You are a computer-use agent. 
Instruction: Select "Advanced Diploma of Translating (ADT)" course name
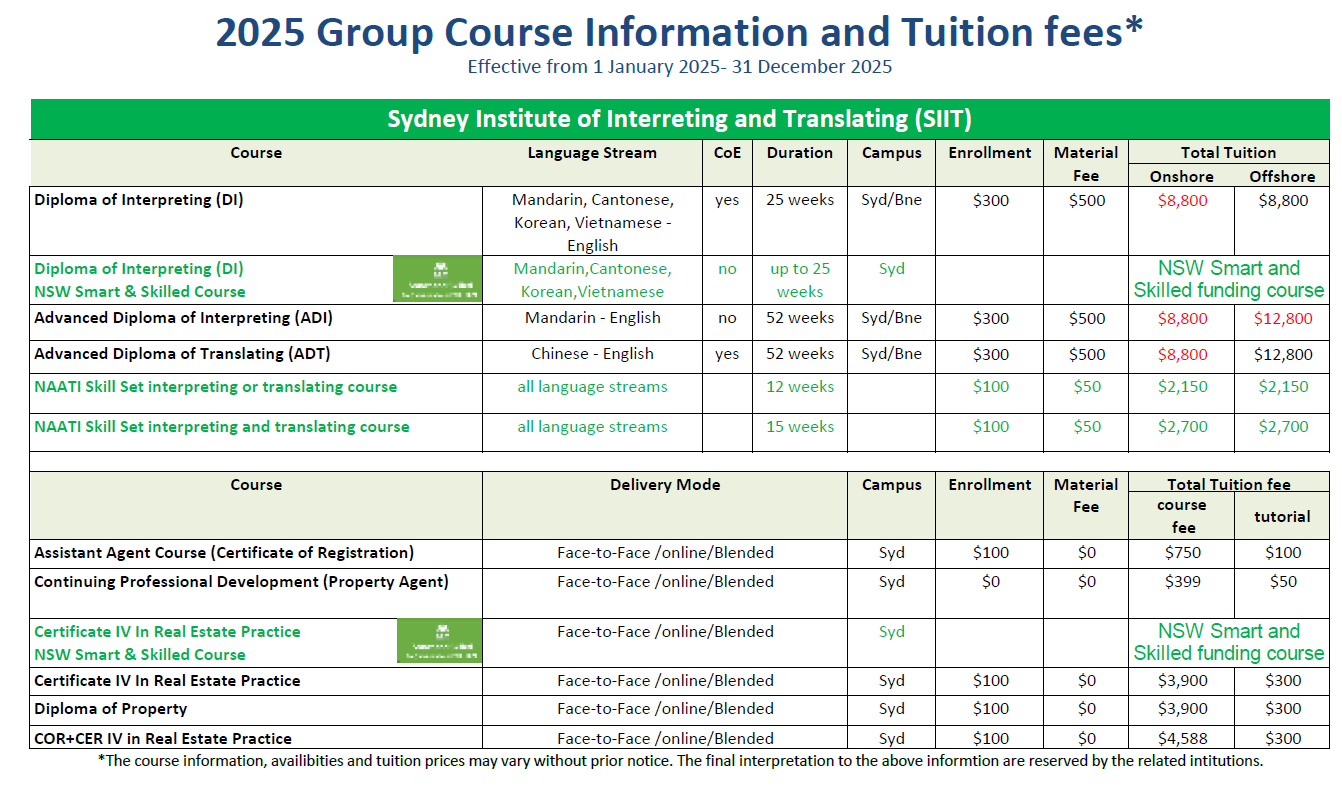point(182,354)
